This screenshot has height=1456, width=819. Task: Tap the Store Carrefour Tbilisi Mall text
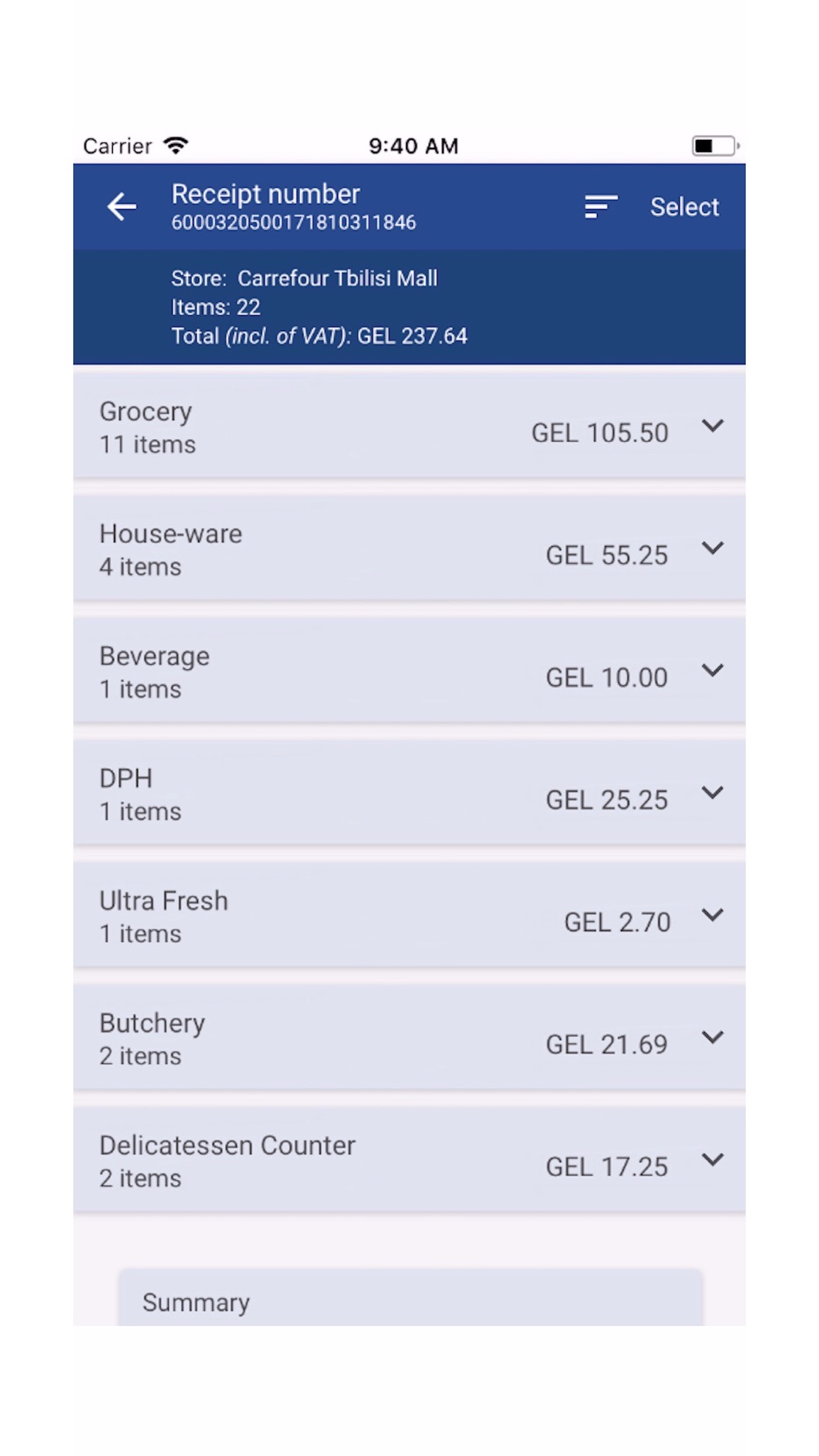304,278
